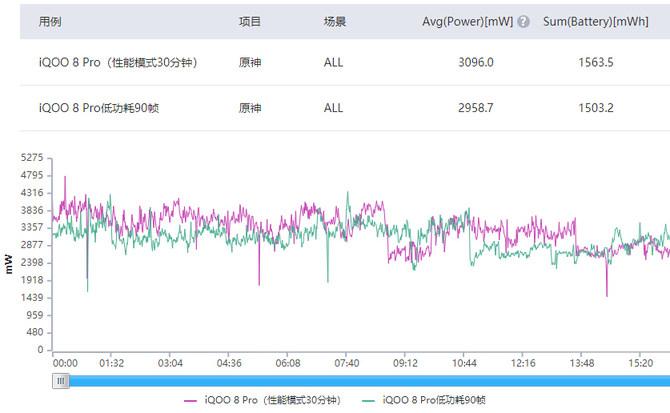Click the blue timeline range bar
The height and width of the screenshot is (413, 670).
coord(370,381)
